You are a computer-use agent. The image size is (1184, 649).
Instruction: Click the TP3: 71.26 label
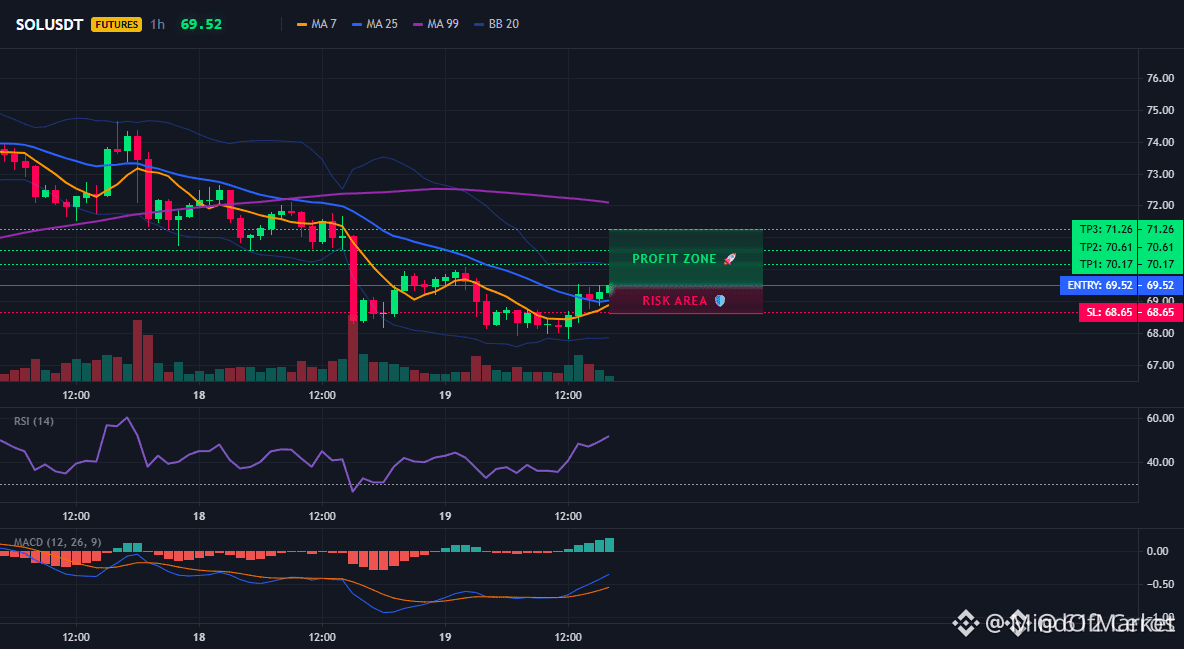click(x=1105, y=229)
